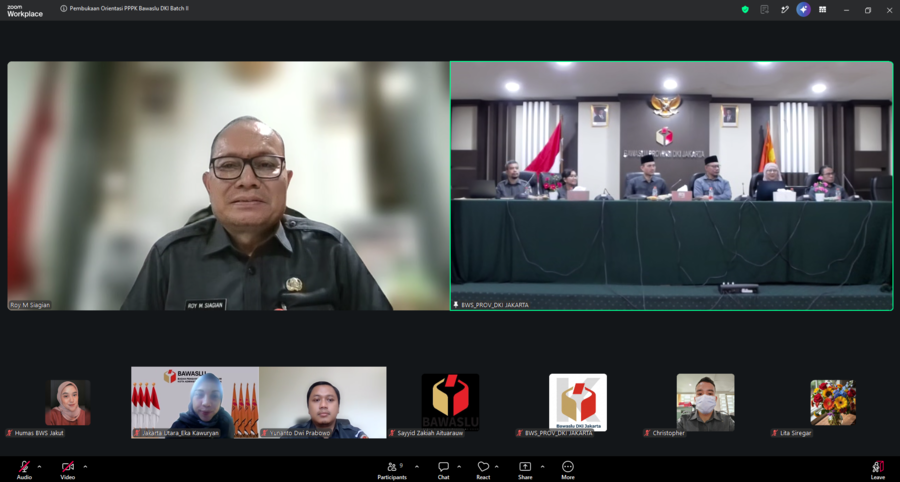Screen dimensions: 900x482
Task: Click muted mic icon beside Jakarta Utara_Eka Kawuryan
Action: (x=137, y=433)
